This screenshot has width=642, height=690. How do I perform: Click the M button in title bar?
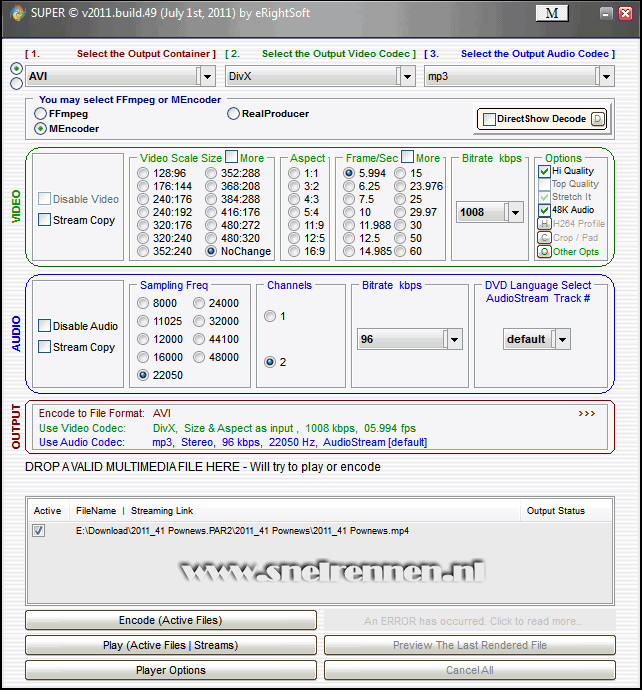click(x=552, y=13)
